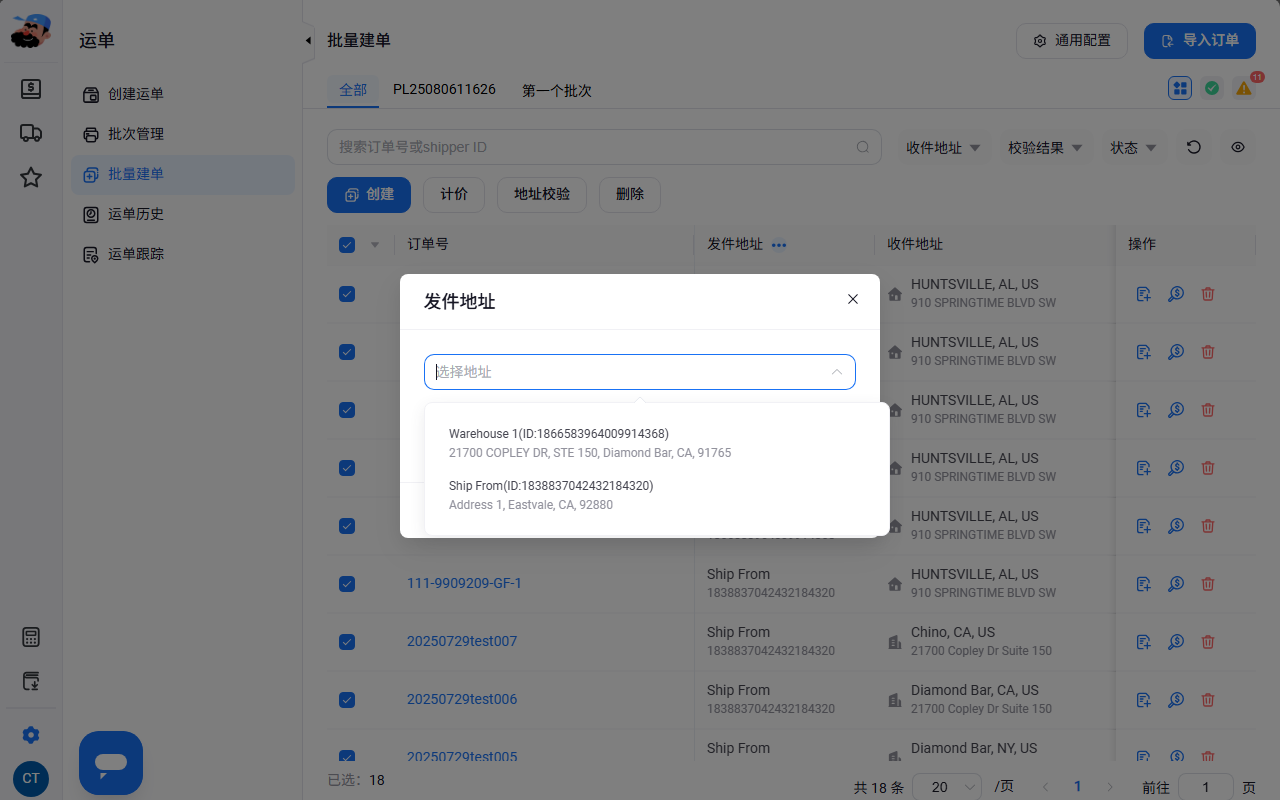The image size is (1280, 800).
Task: Open the page size selector showing 20
Action: pos(947,787)
